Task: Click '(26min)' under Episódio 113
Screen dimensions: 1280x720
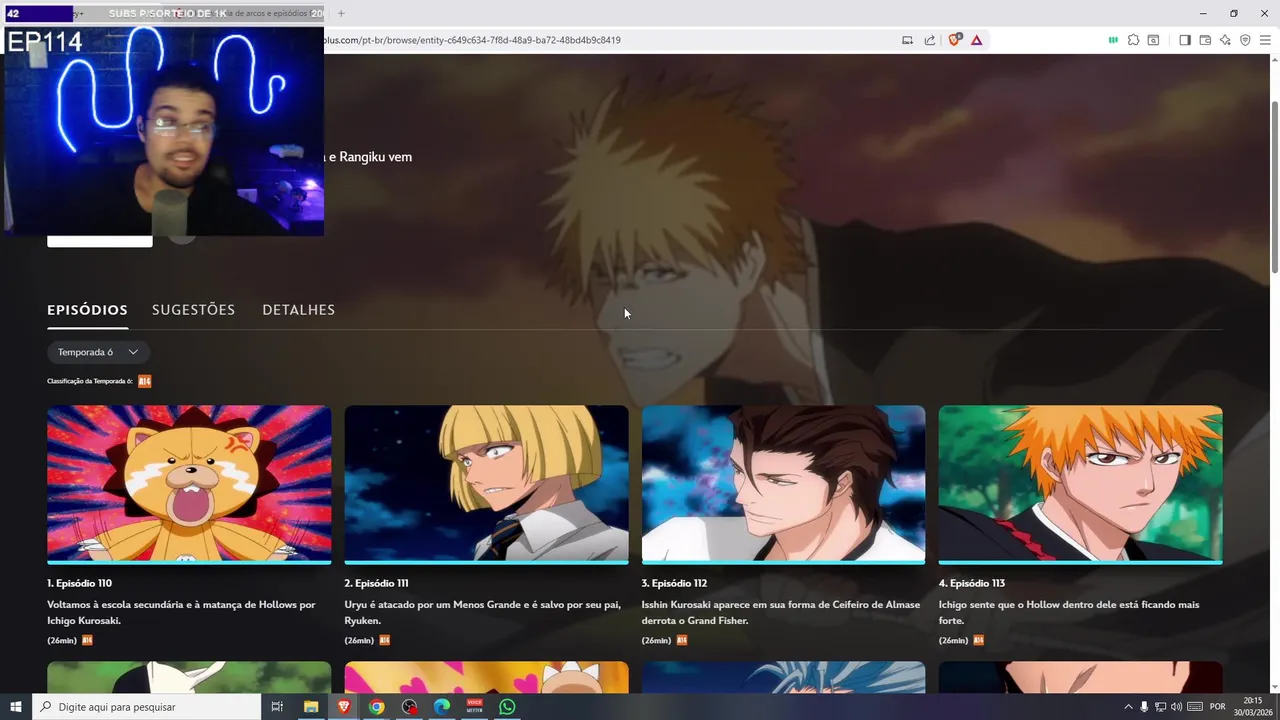Action: [953, 641]
